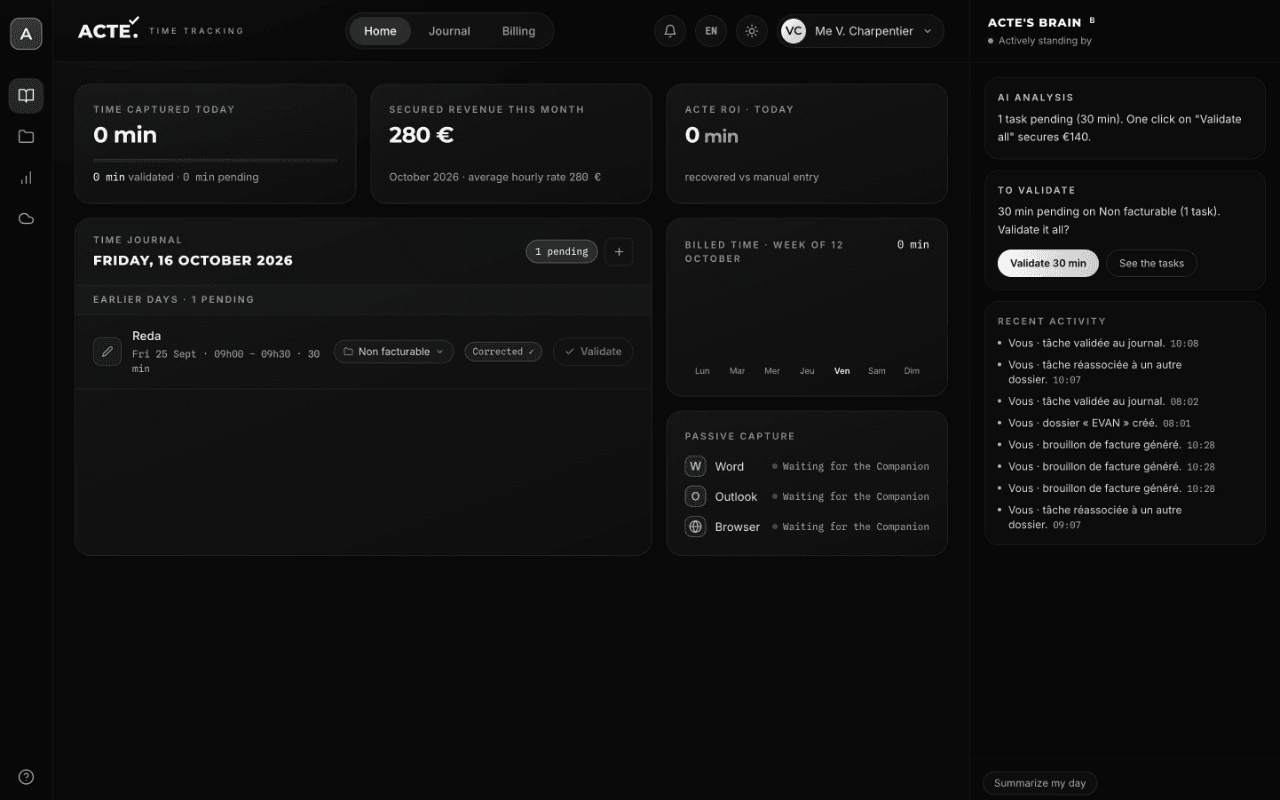
Task: Open the Non facturable folder dropdown
Action: coord(393,352)
